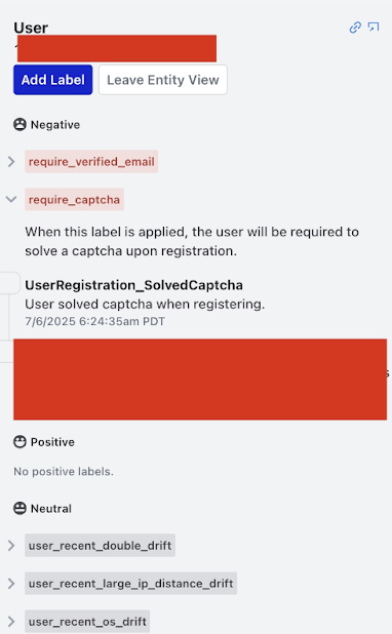Select the user_recent_large_ip_distance_drift tag
This screenshot has height=634, width=392.
pos(131,583)
